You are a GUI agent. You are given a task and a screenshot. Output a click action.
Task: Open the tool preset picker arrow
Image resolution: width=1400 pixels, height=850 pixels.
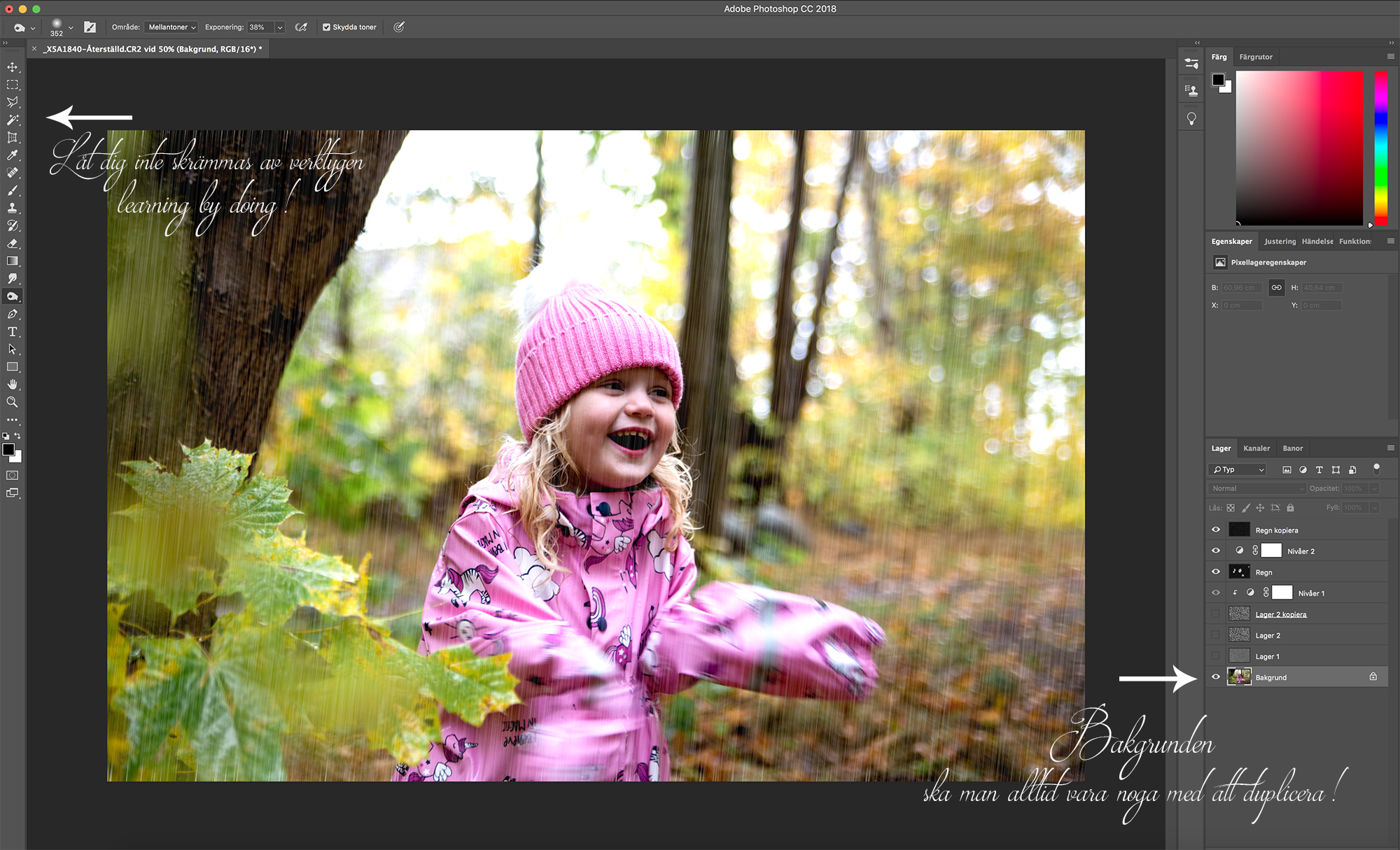[32, 28]
